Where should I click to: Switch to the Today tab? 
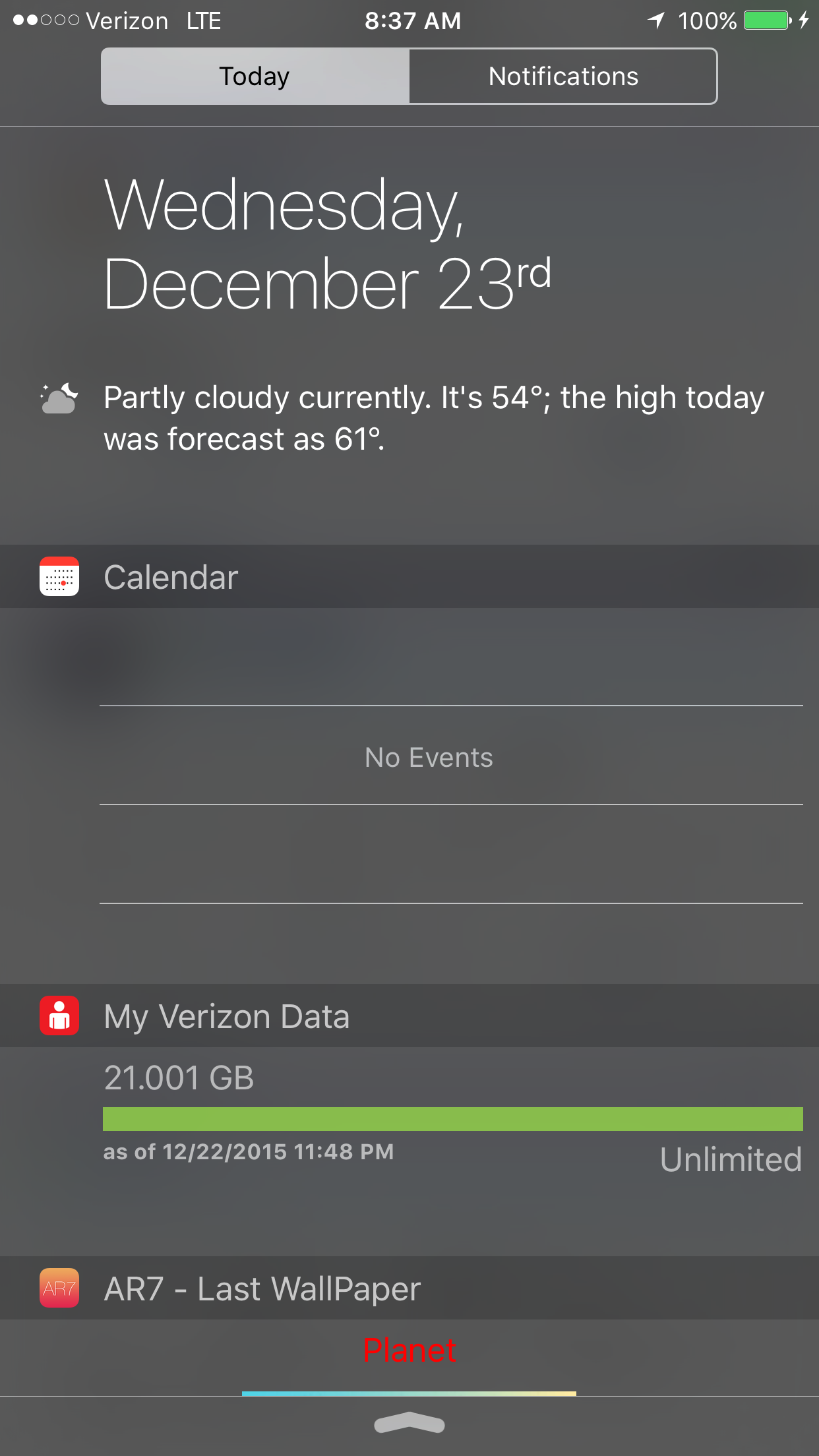pos(255,76)
